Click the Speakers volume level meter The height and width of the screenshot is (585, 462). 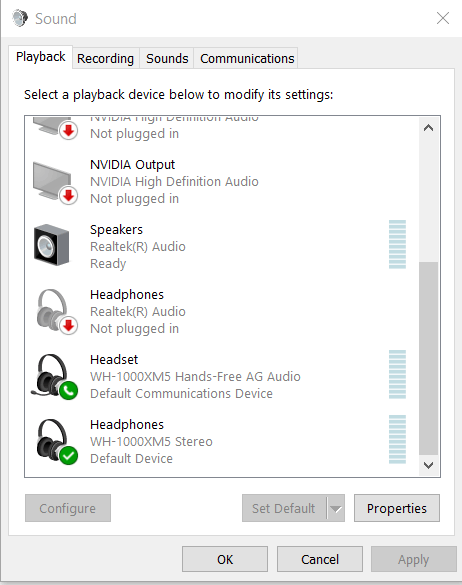coord(397,244)
